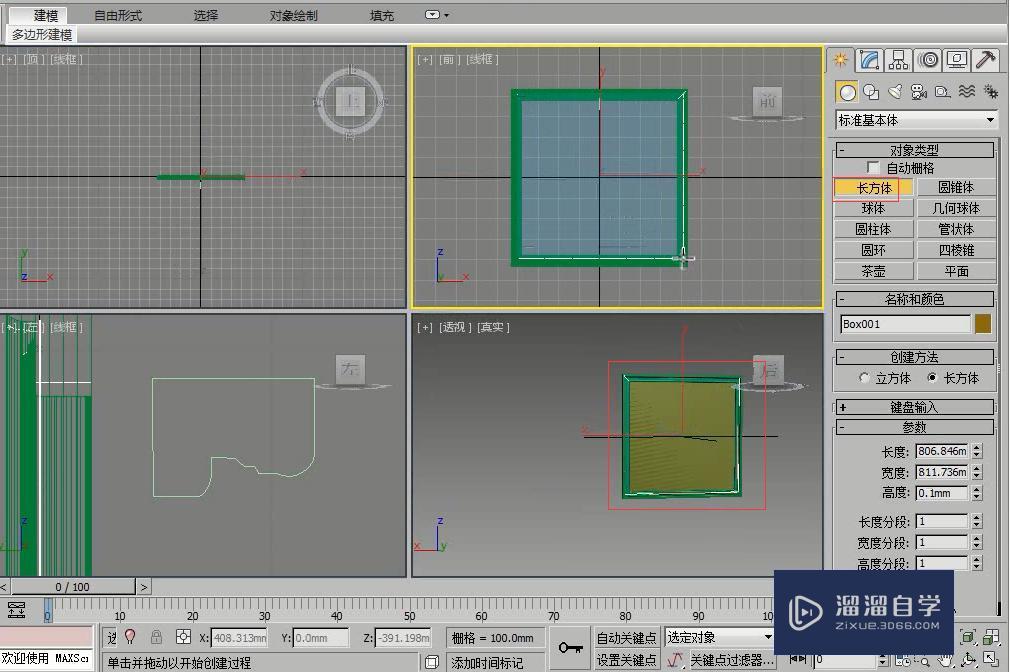Collapse the 对象类型 rollout
This screenshot has height=672, width=1010.
[915, 150]
